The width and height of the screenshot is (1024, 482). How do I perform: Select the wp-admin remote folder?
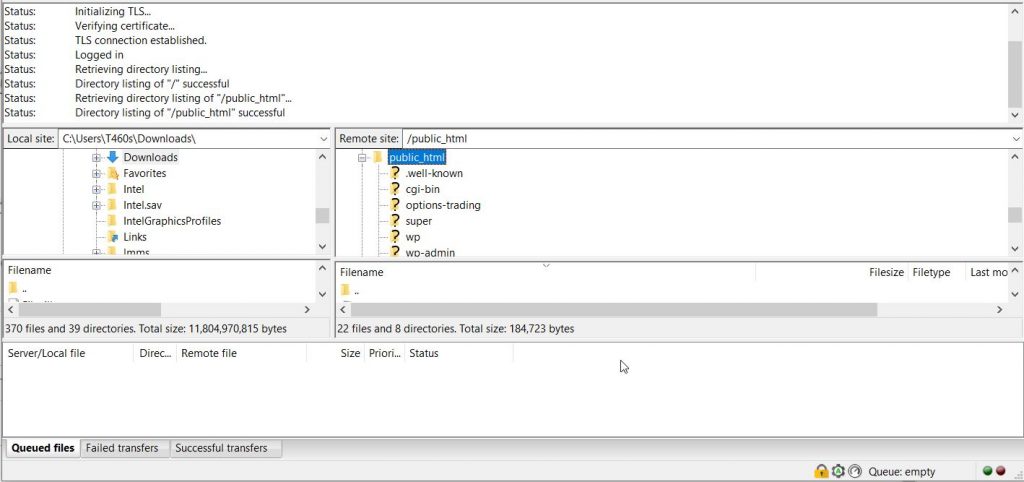(430, 252)
